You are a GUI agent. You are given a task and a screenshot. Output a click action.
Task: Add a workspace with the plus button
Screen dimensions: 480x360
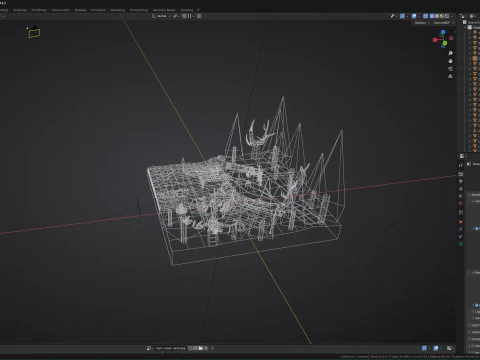coord(199,10)
